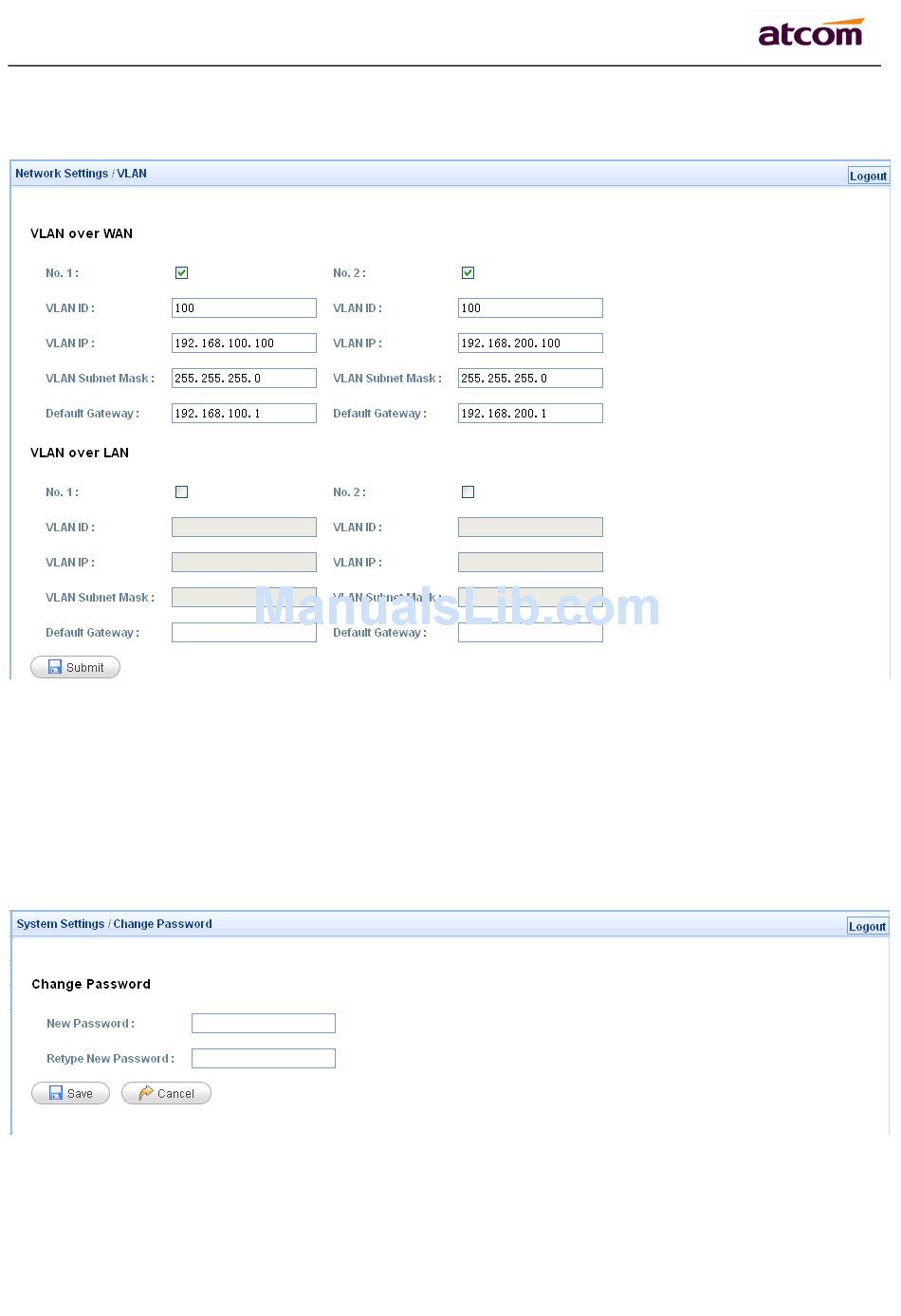Click Logout link in Change Password panel
This screenshot has height=1316, width=901.
coord(867,926)
